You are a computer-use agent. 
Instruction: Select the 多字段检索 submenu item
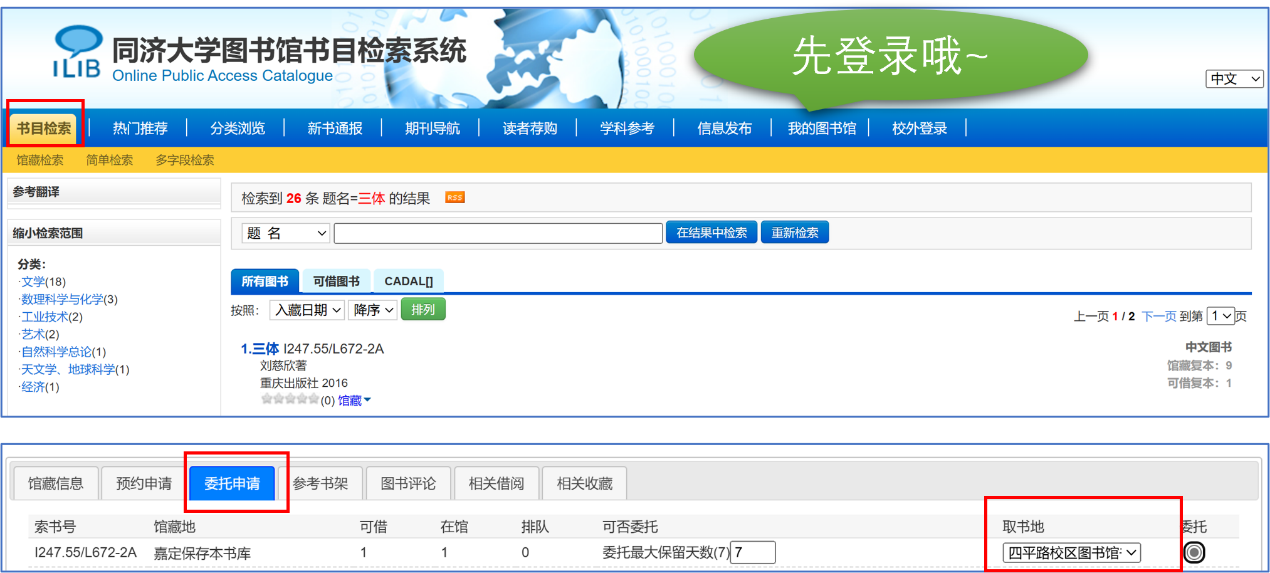(x=185, y=160)
